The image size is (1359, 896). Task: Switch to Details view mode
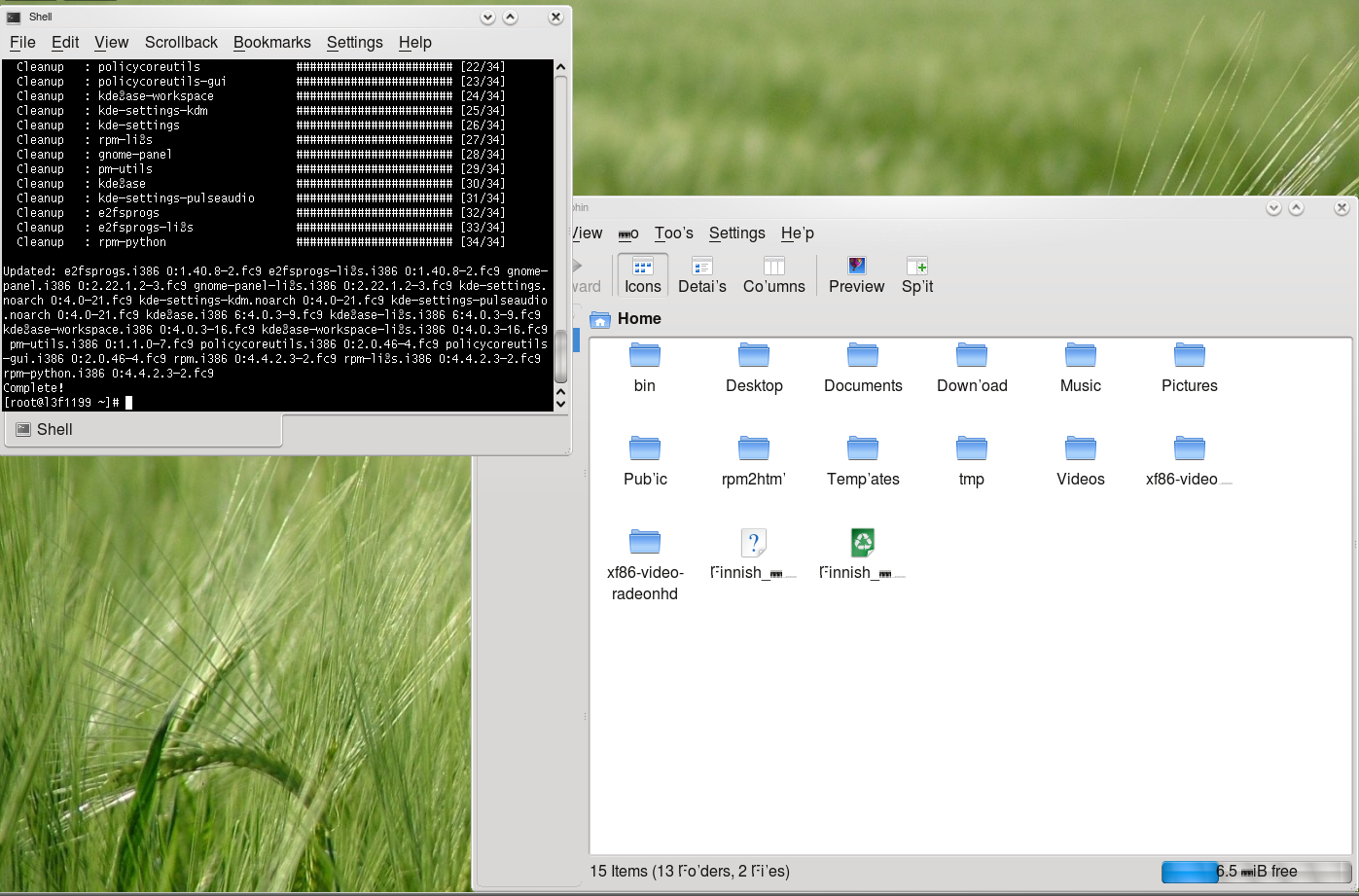tap(701, 274)
